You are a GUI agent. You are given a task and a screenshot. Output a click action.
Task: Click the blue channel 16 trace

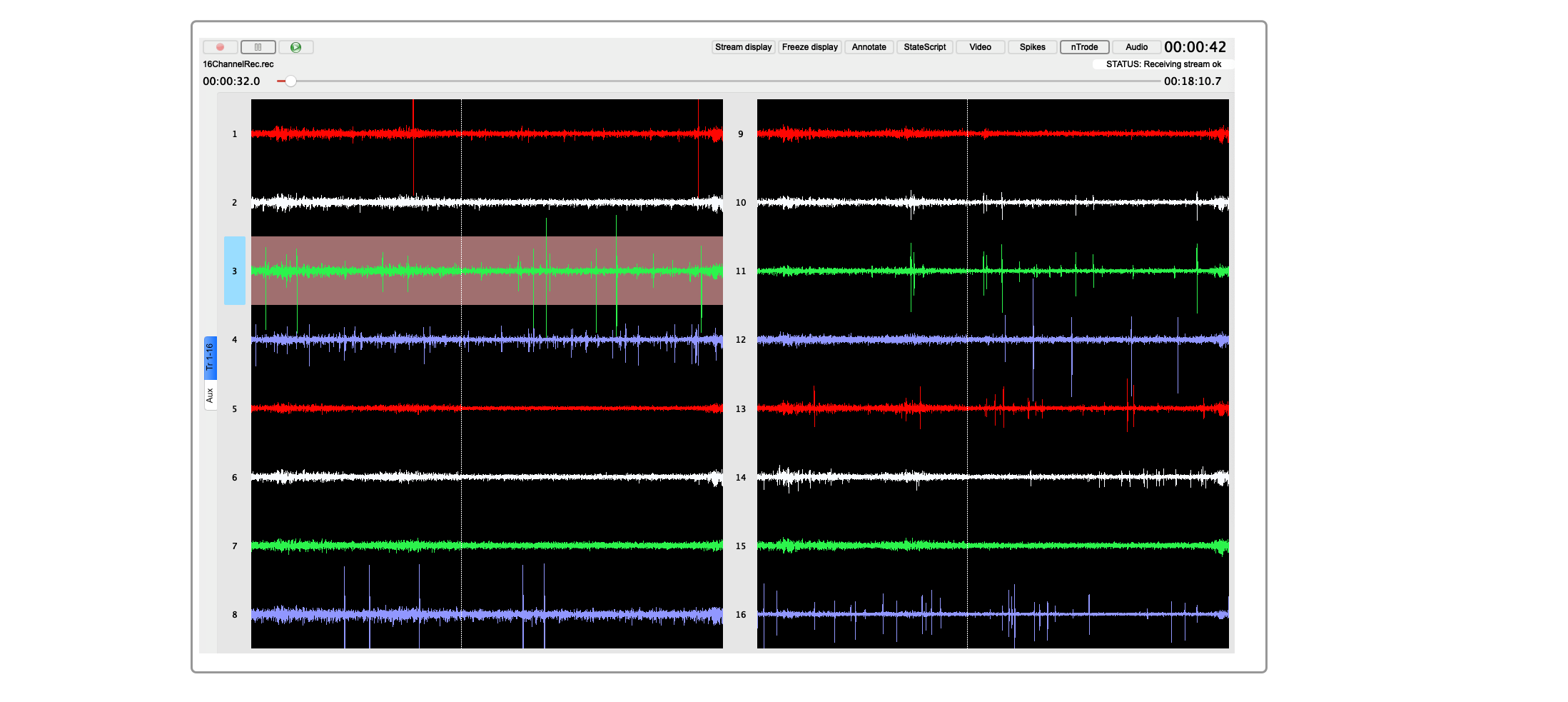coord(993,614)
